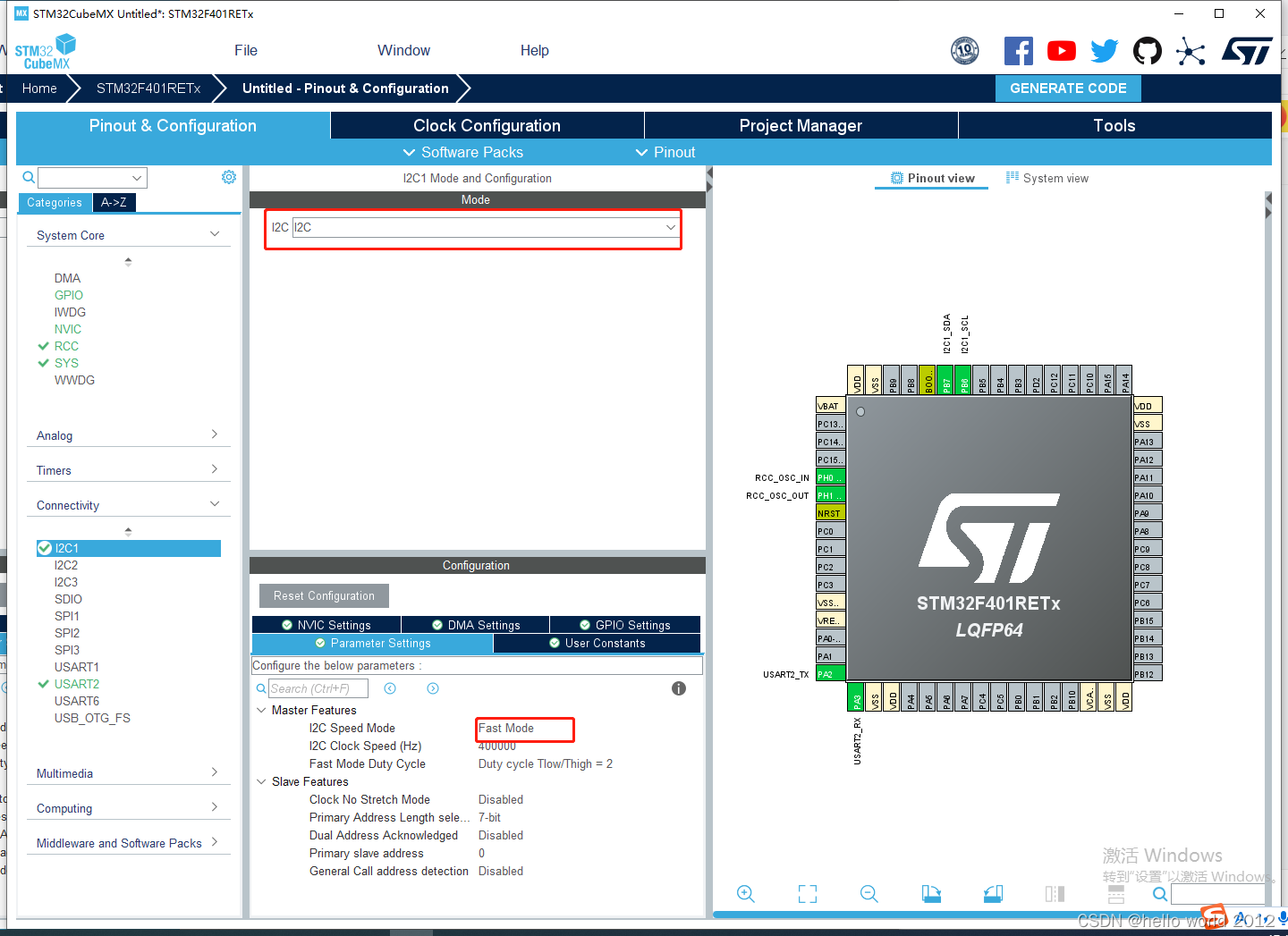Uncheck I2C1 in the Connectivity list
The height and width of the screenshot is (936, 1288).
point(45,548)
